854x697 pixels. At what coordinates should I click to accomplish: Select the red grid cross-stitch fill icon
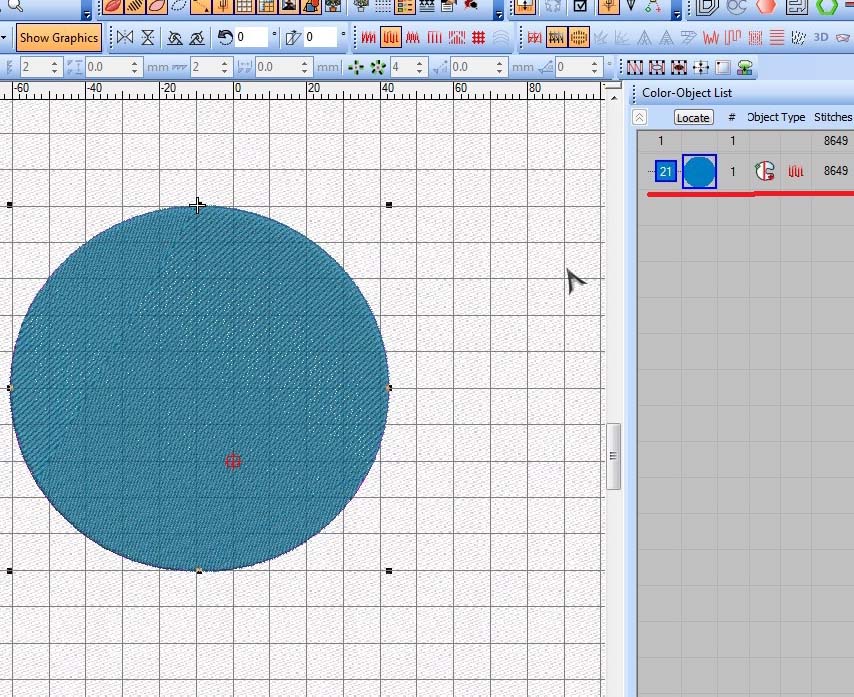coord(478,38)
